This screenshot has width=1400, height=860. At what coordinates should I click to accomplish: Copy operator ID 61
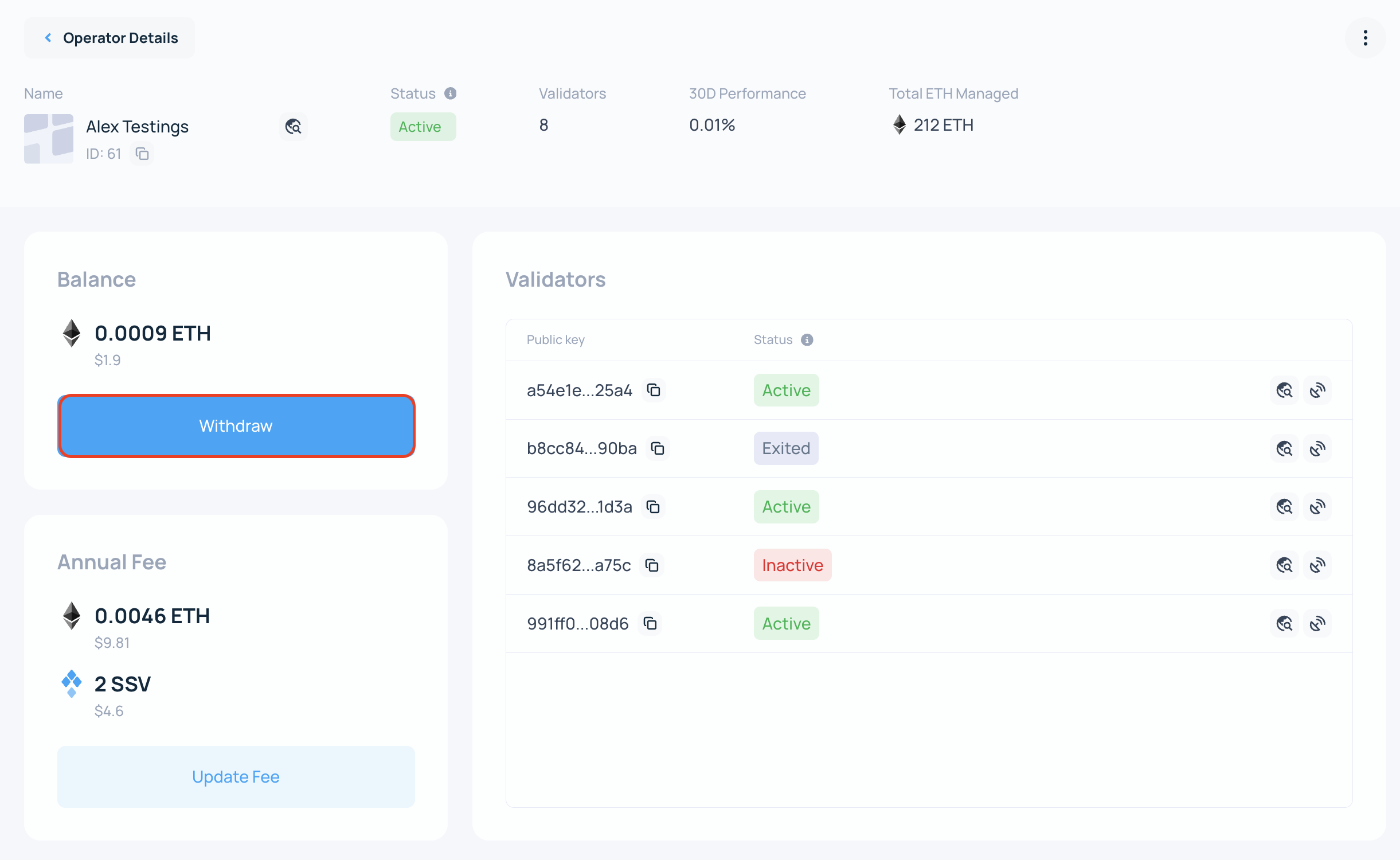tap(142, 154)
